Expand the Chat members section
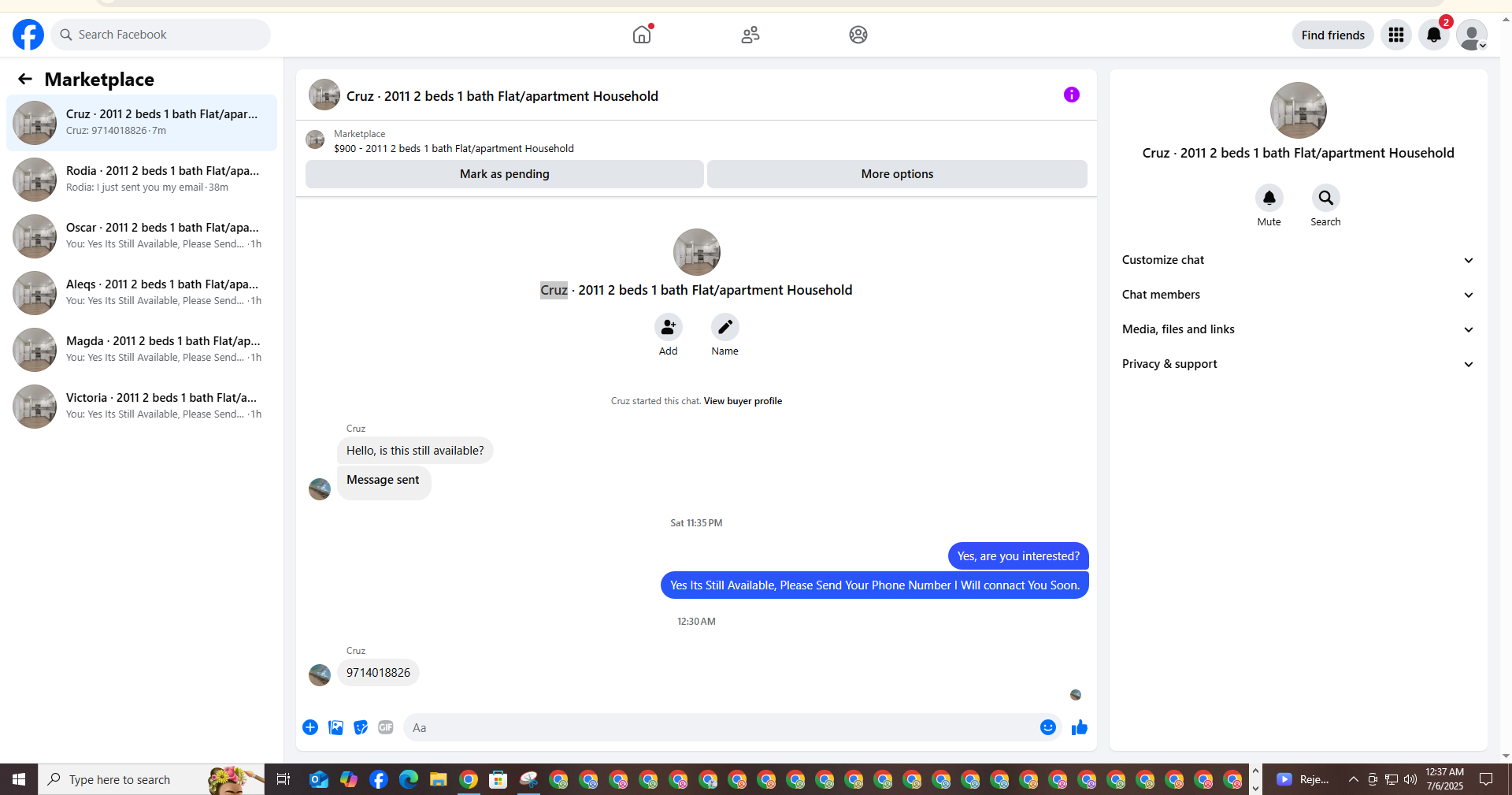The image size is (1512, 795). click(x=1298, y=295)
